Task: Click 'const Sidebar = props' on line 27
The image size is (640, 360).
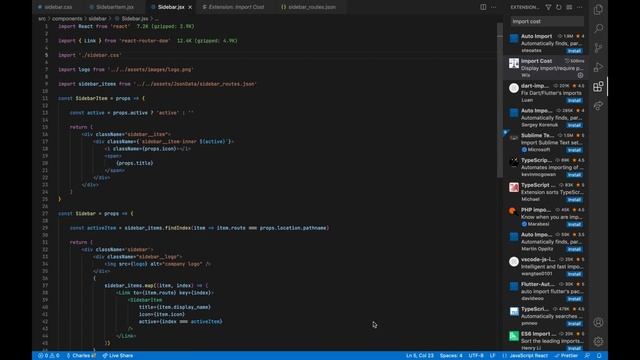Action: (x=88, y=213)
